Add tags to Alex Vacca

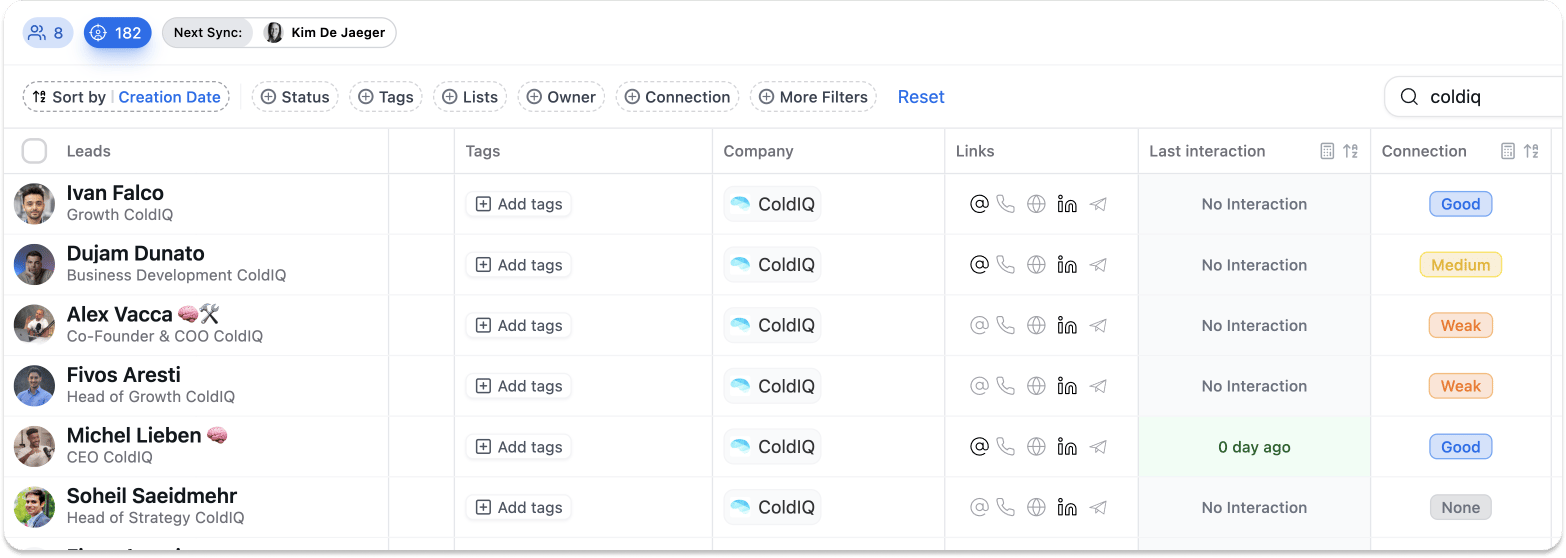point(518,325)
